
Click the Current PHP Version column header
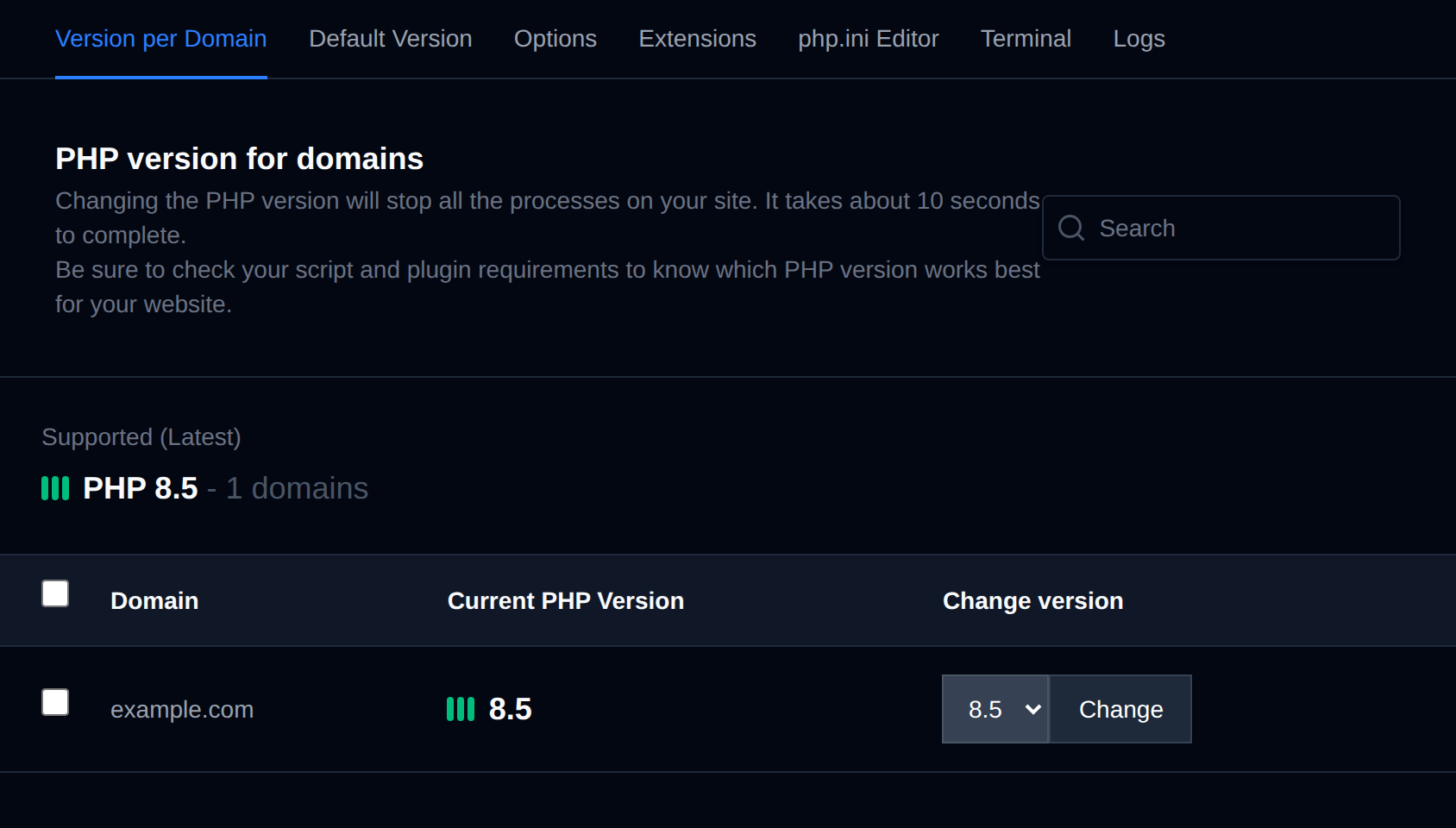566,600
